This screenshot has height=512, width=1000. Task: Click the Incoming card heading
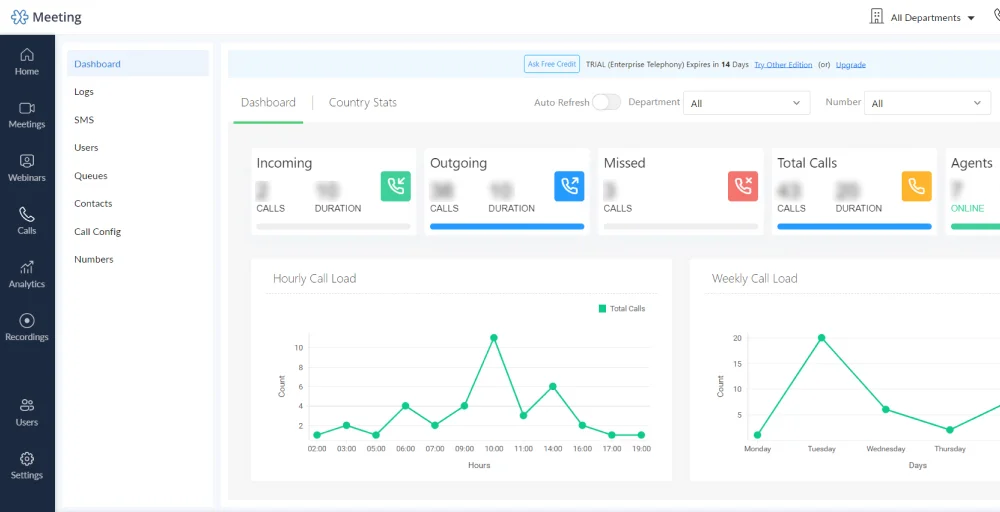pos(284,163)
